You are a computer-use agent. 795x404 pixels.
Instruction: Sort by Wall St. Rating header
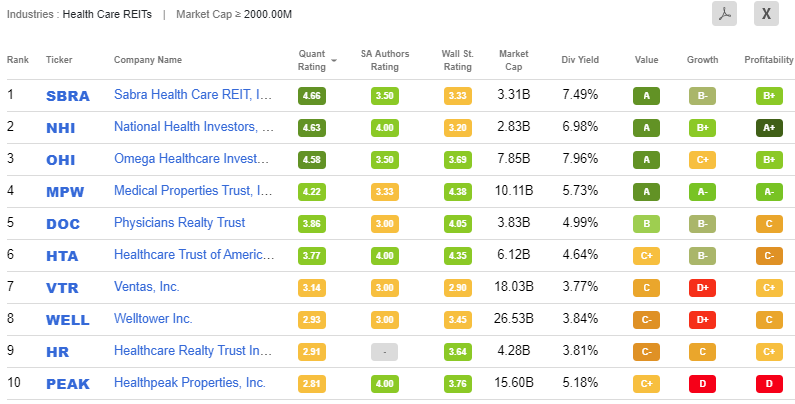[457, 60]
